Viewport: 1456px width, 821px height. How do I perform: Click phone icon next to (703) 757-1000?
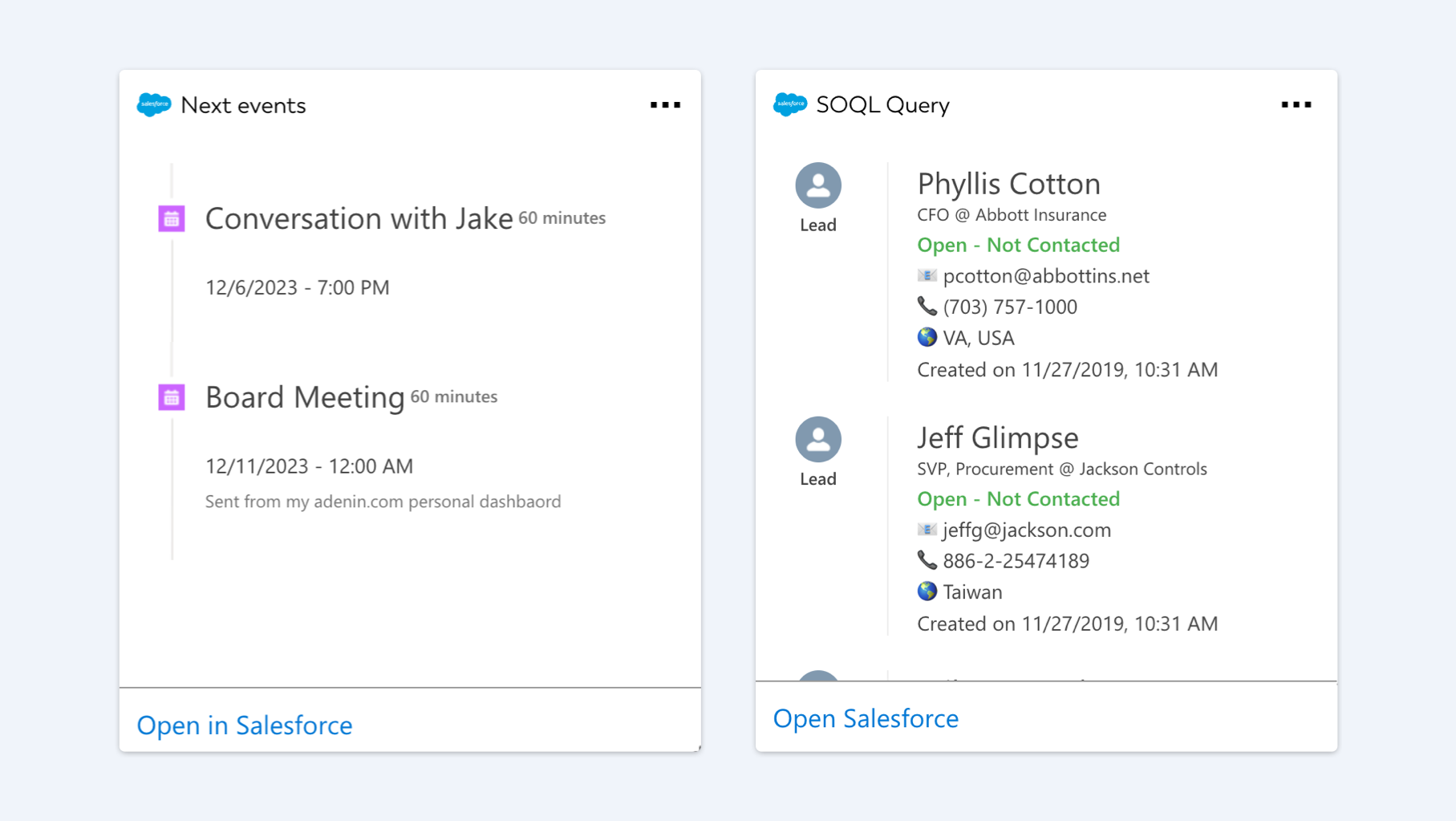(927, 307)
